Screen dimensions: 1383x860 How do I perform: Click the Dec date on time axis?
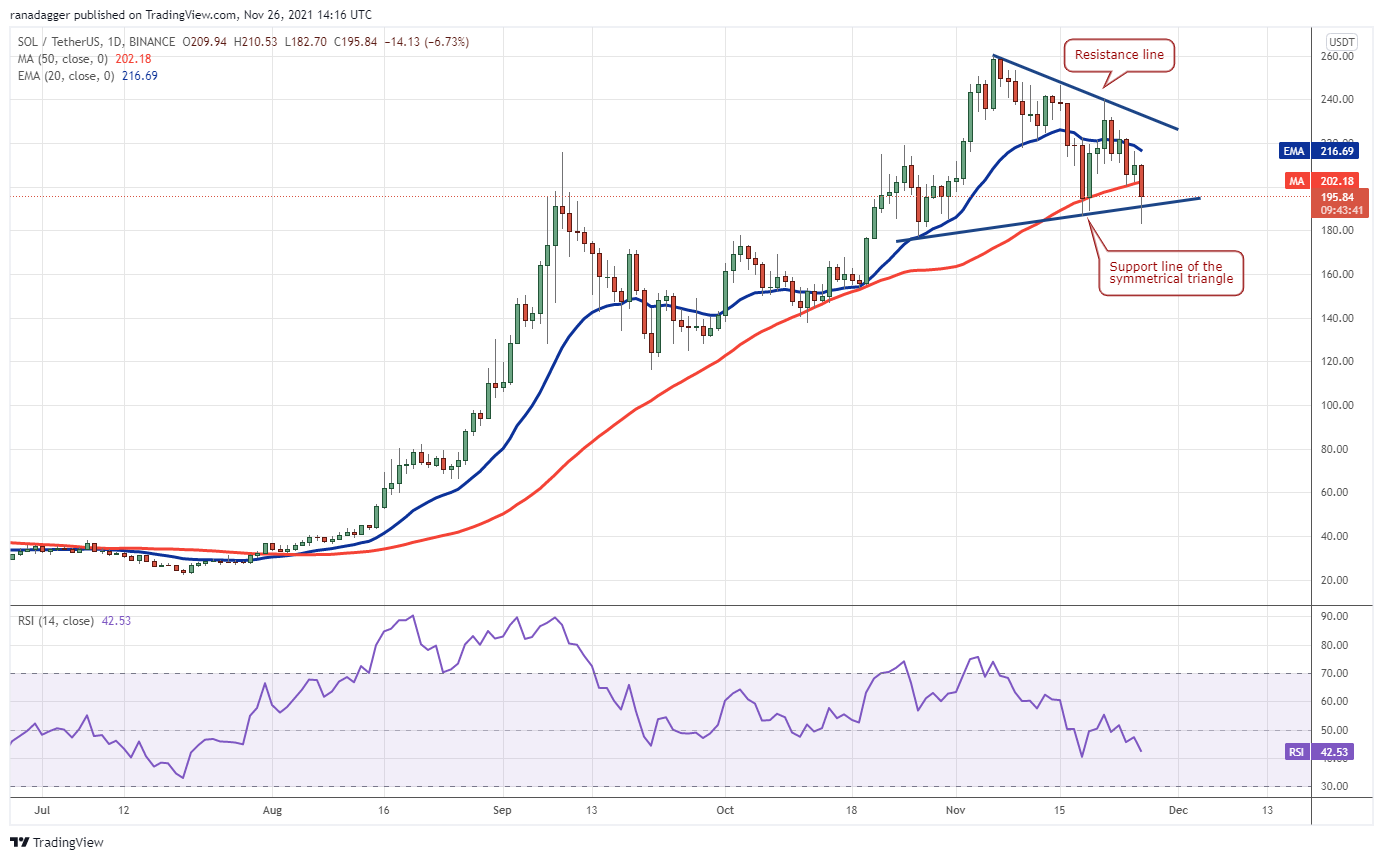pos(1178,811)
